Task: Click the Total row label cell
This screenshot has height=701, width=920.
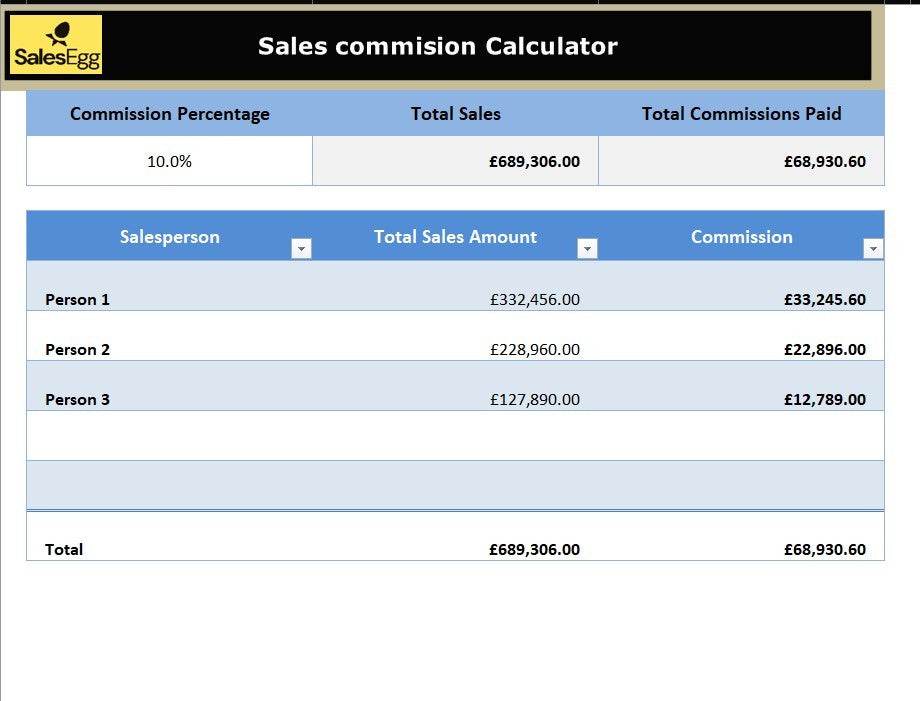Action: click(x=65, y=549)
